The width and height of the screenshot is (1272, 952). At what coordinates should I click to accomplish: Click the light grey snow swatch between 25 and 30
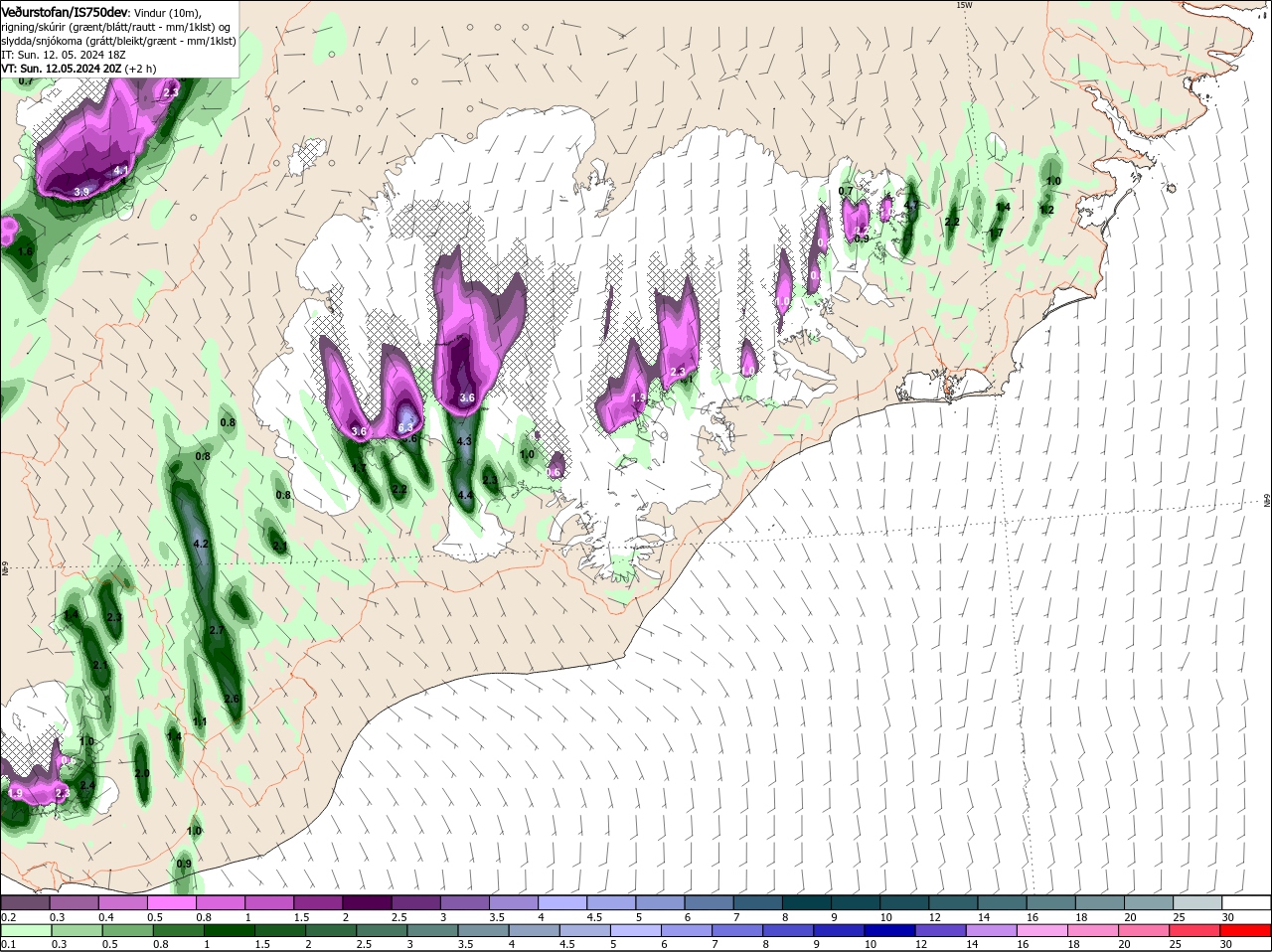pos(1198,903)
